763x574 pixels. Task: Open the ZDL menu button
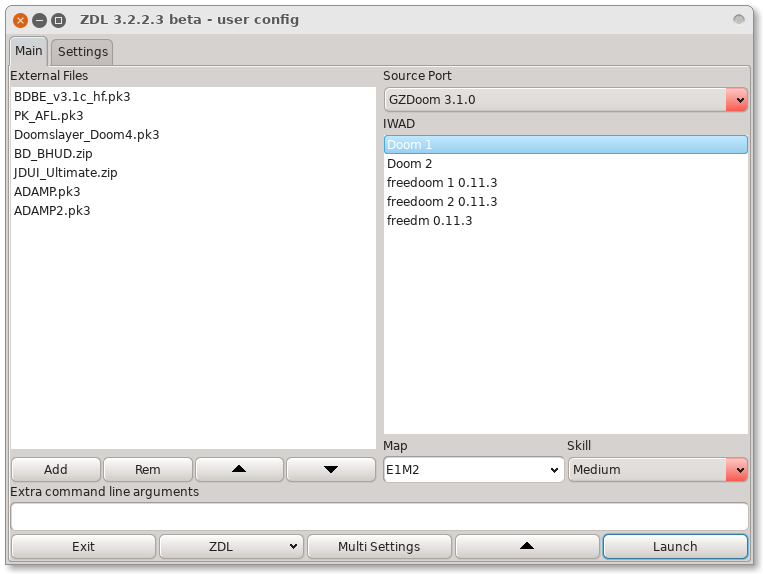tap(231, 547)
